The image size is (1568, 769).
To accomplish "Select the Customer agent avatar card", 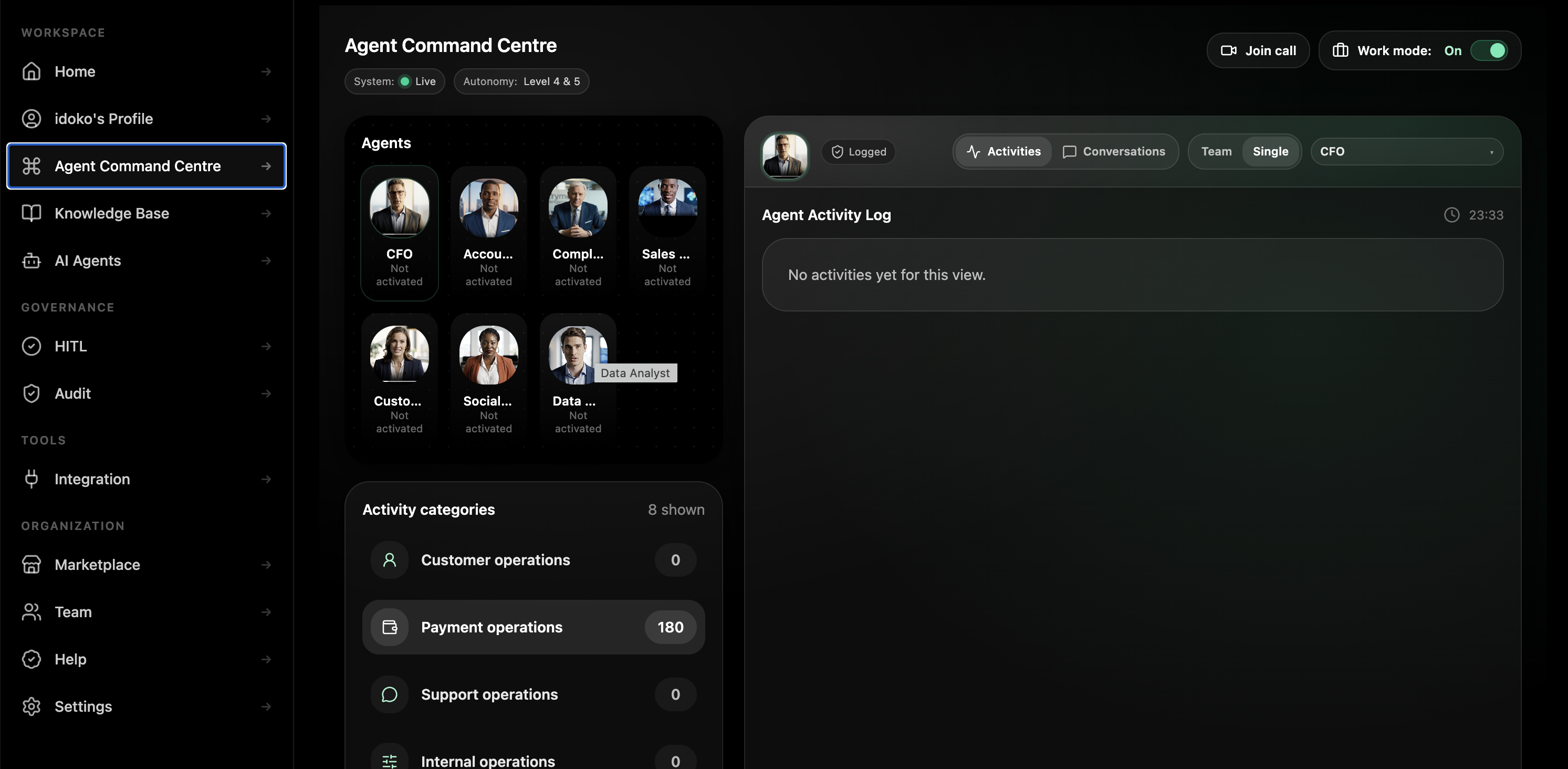I will click(x=399, y=380).
